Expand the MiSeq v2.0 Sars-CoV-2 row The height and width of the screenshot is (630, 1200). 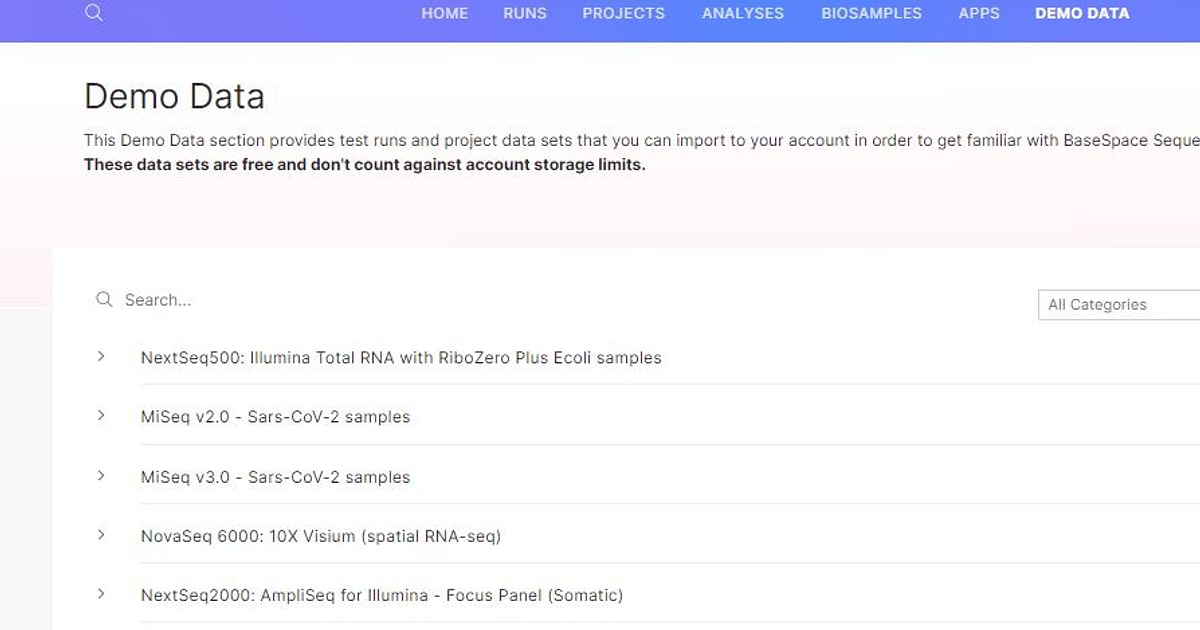[101, 416]
